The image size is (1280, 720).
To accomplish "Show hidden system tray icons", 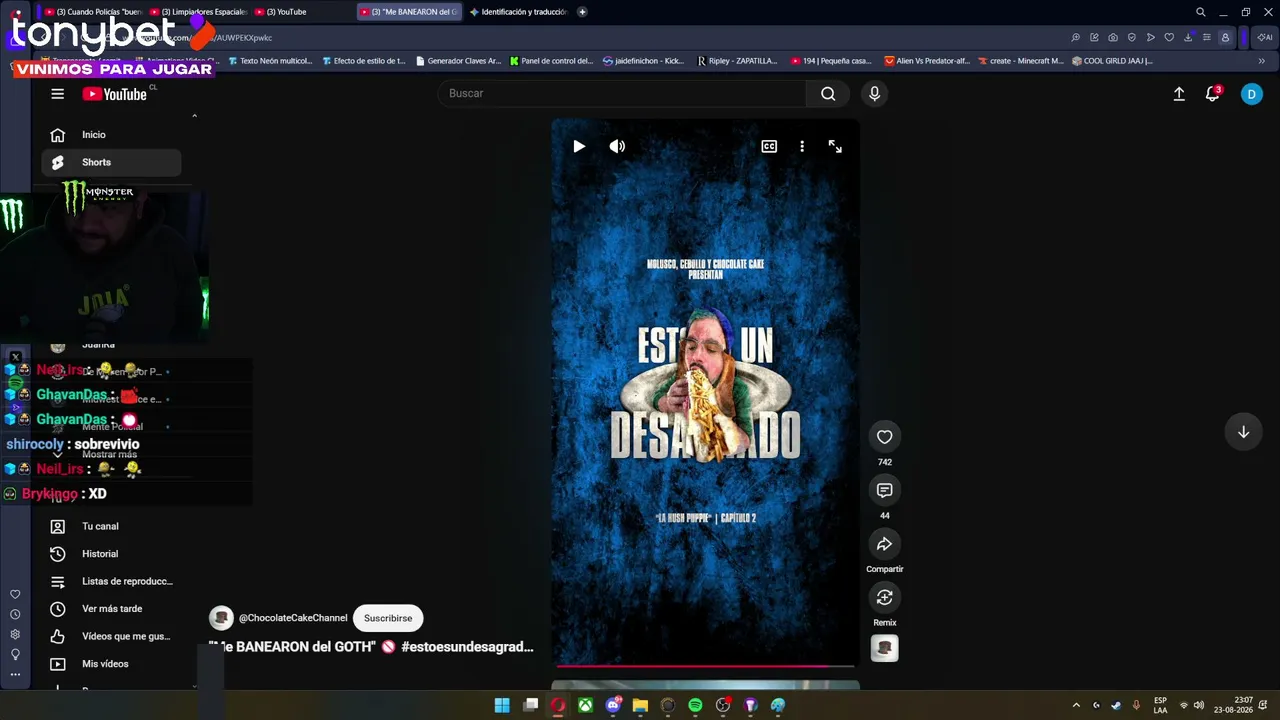I will 1076,705.
